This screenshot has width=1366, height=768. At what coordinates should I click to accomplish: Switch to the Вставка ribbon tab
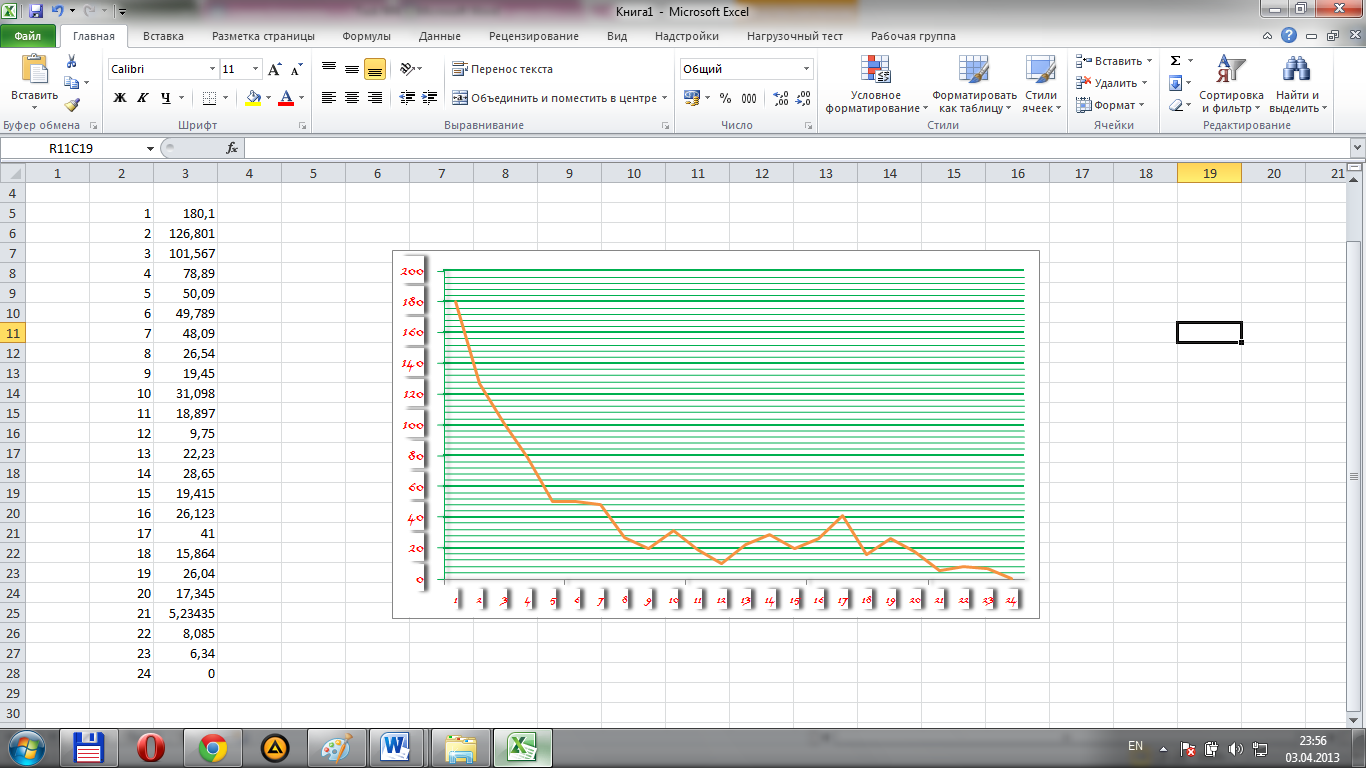(163, 36)
